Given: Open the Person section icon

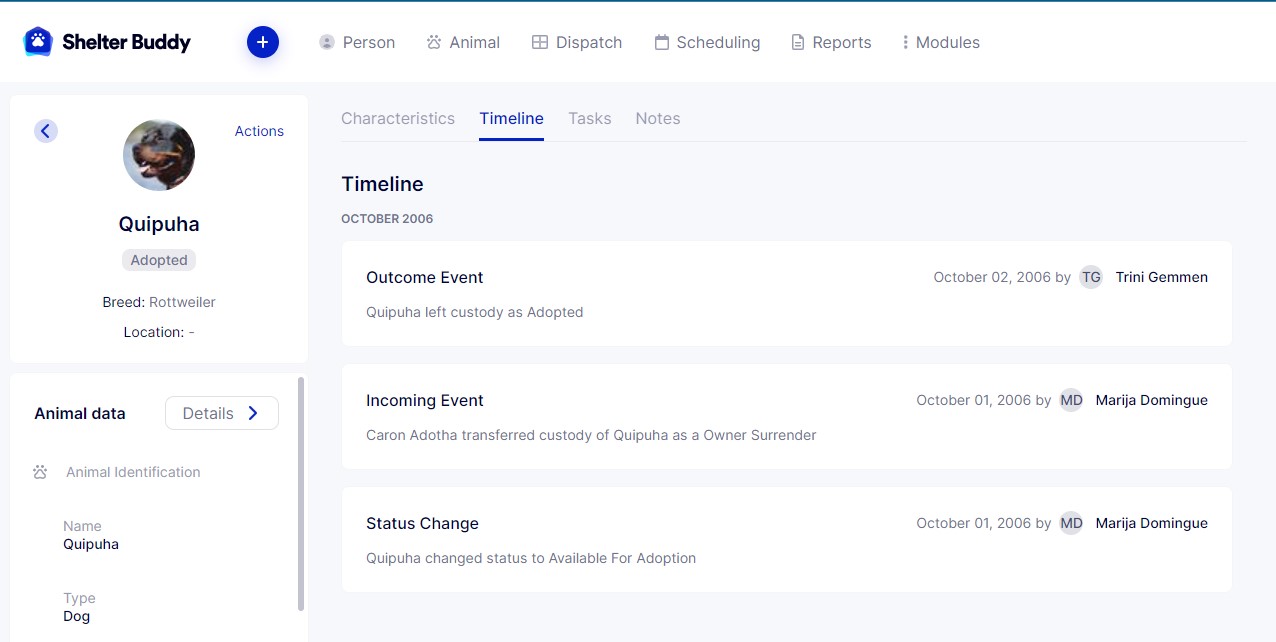Looking at the screenshot, I should (x=326, y=42).
